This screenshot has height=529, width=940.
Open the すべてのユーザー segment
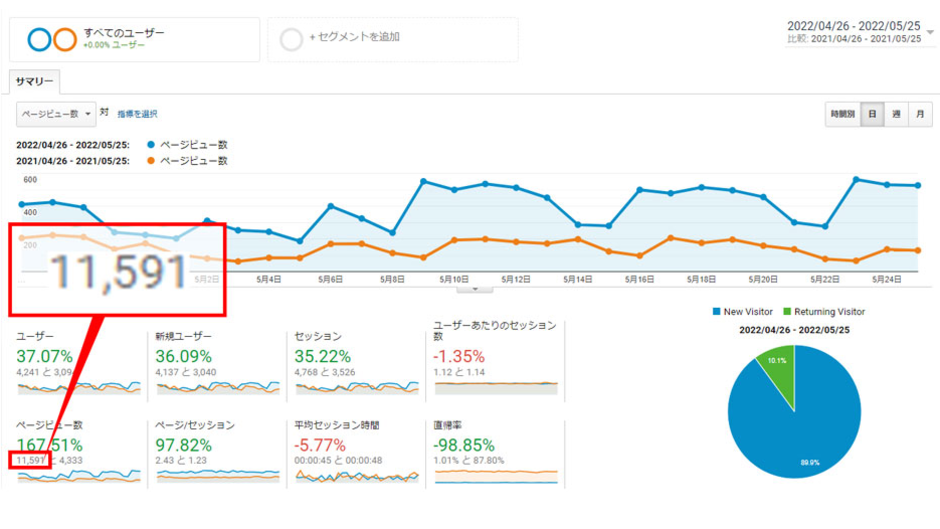(x=134, y=40)
